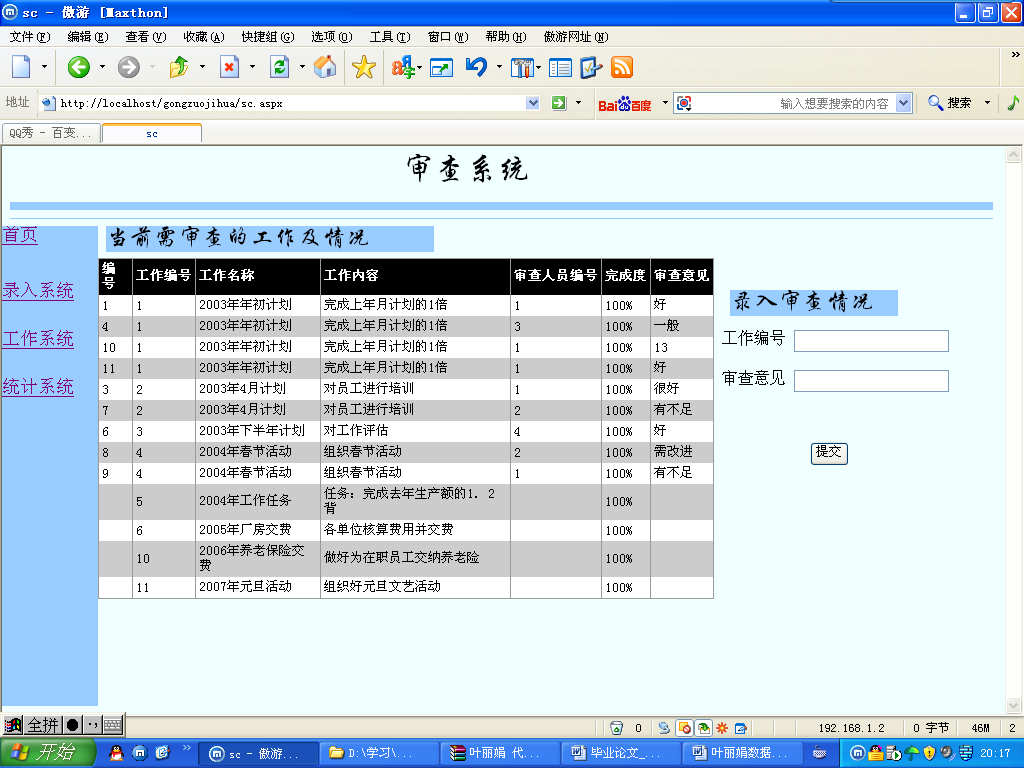This screenshot has height=768, width=1024.
Task: Follow the 录入系统 link
Action: pyautogui.click(x=38, y=290)
